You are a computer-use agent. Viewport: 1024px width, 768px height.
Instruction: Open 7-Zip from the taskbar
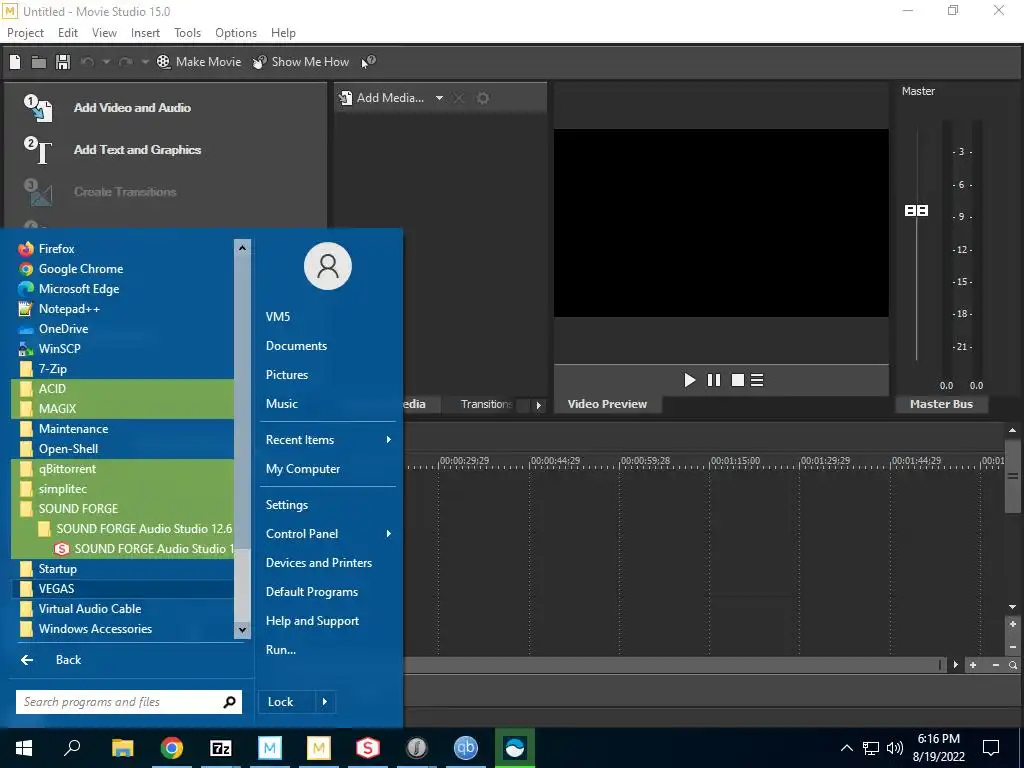pyautogui.click(x=221, y=748)
